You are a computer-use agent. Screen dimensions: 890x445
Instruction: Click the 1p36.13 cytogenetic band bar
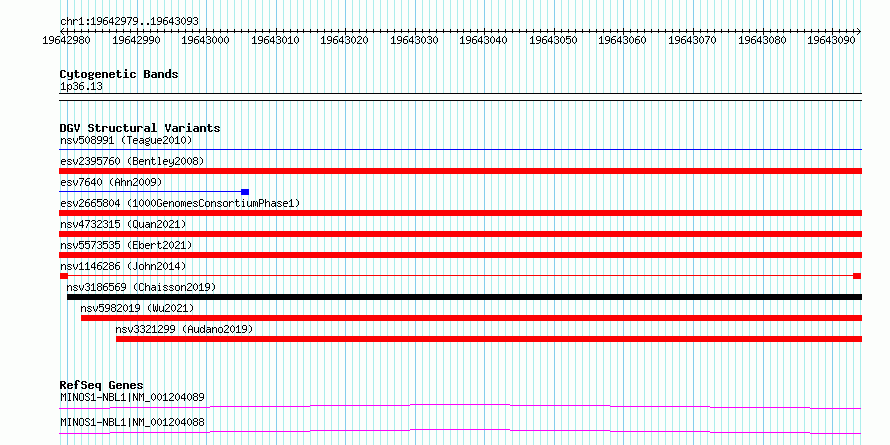click(x=460, y=97)
